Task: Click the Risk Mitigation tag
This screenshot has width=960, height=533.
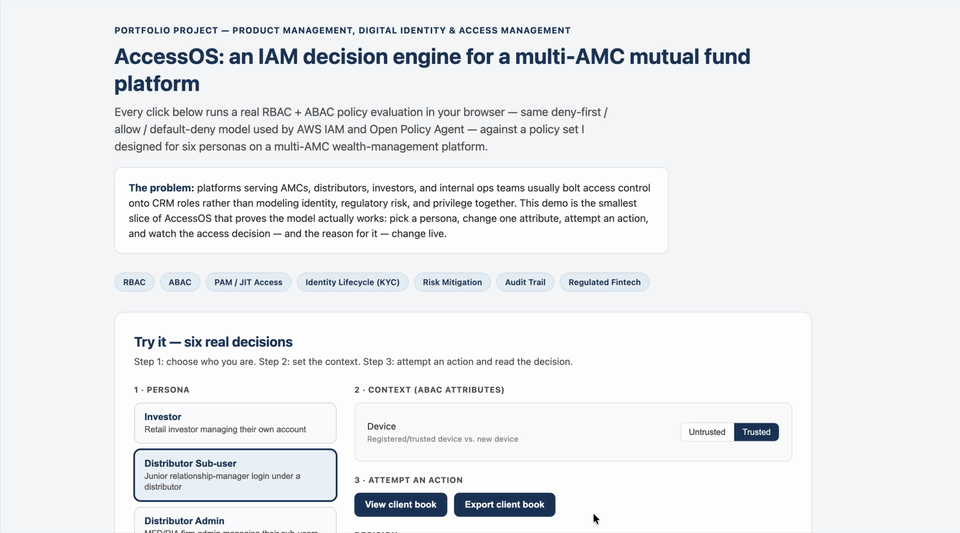Action: pos(452,282)
